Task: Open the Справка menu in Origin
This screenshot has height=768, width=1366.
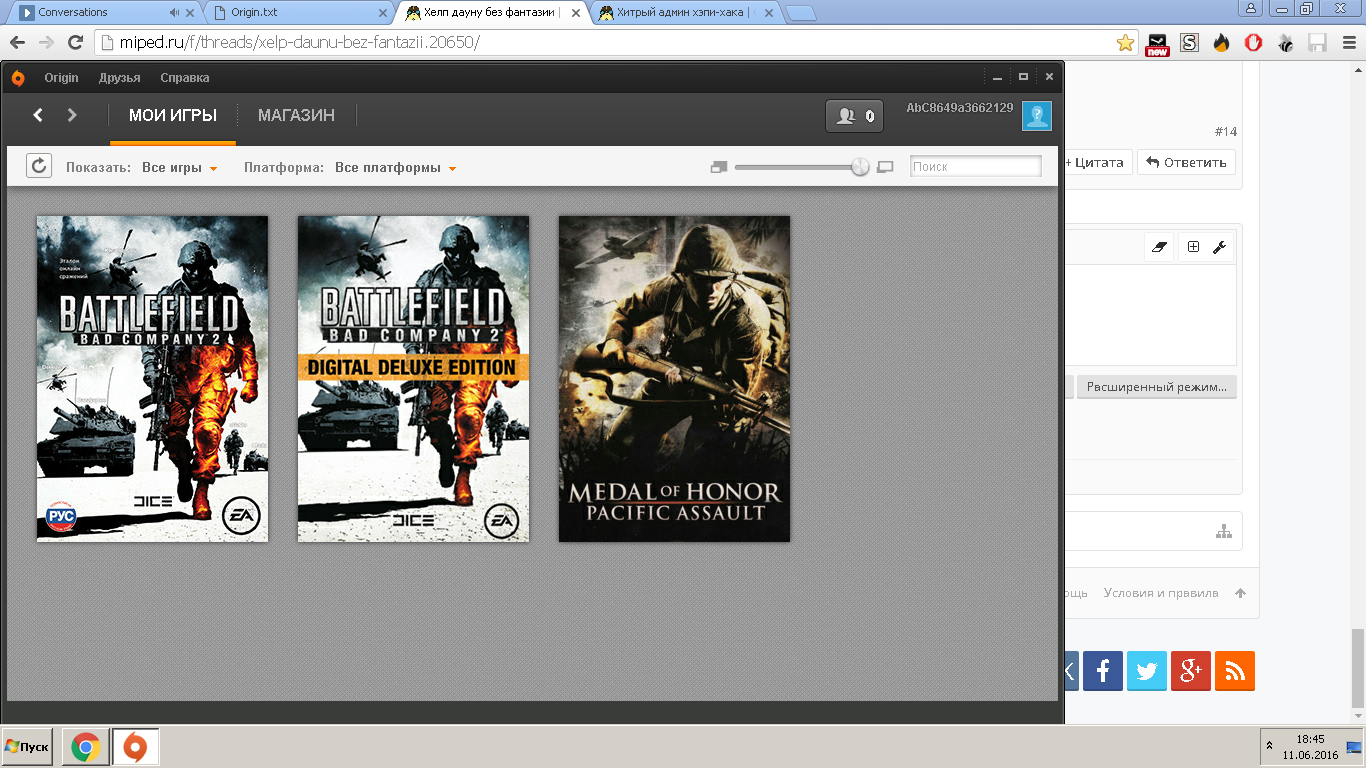Action: pos(185,78)
